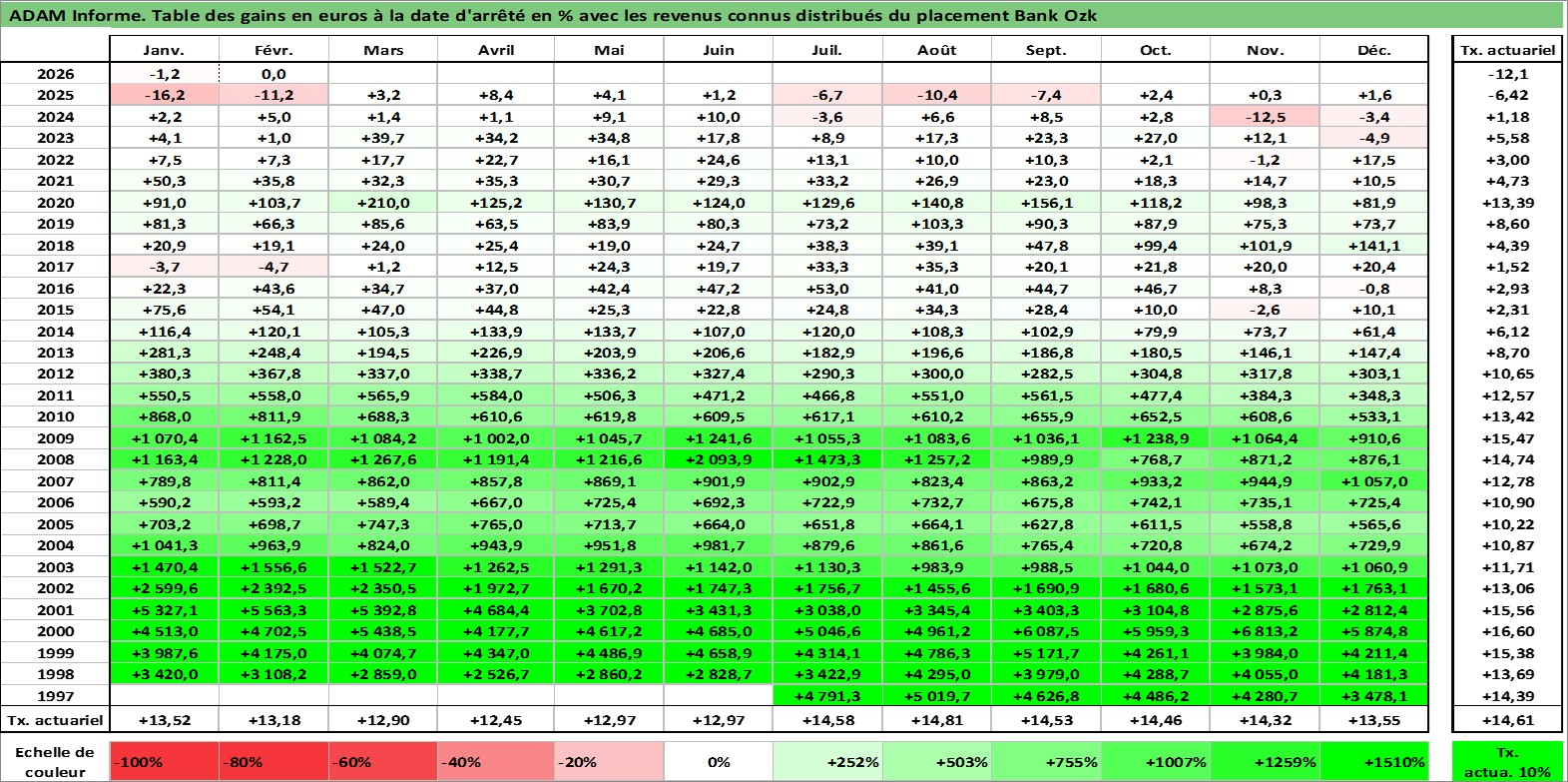Click the 'Tx. actuariel' label of the bottom row
1568x782 pixels.
point(55,719)
